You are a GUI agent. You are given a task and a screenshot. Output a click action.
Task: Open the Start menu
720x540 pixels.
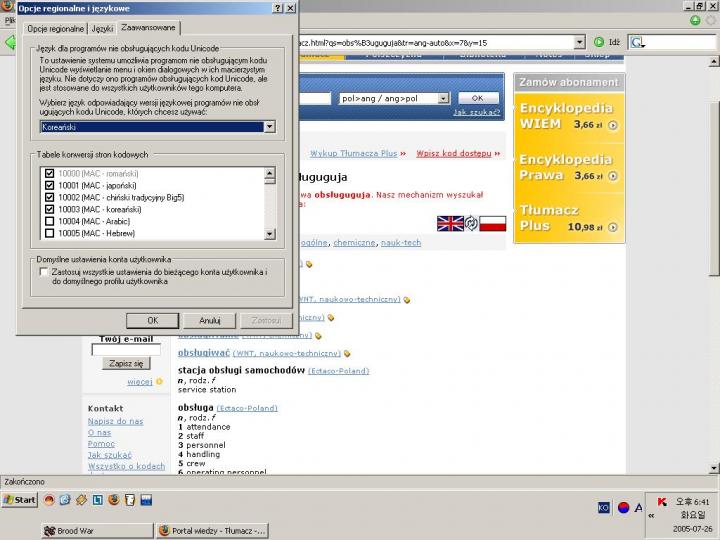(19, 500)
